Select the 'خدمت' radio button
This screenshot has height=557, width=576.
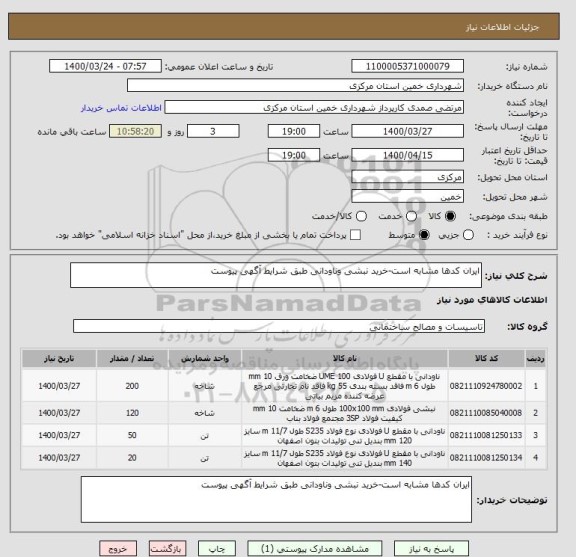[x=411, y=216]
